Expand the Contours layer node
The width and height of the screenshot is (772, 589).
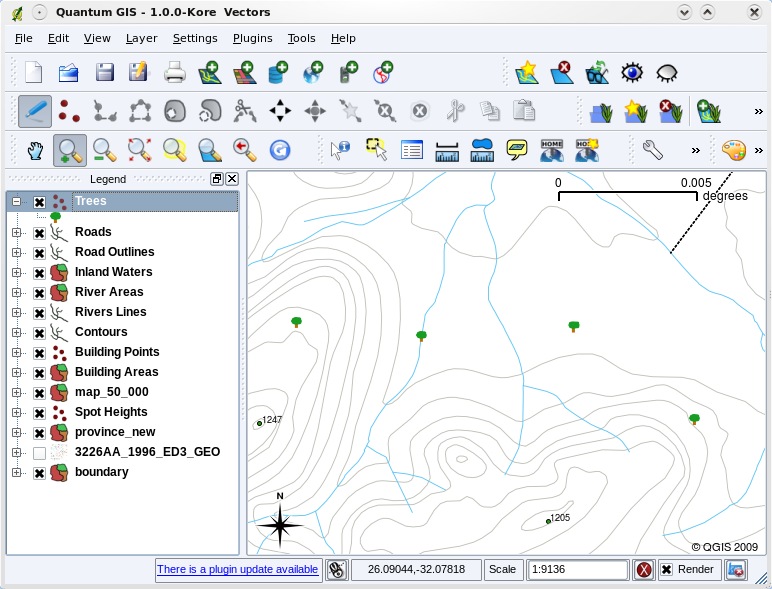16,332
